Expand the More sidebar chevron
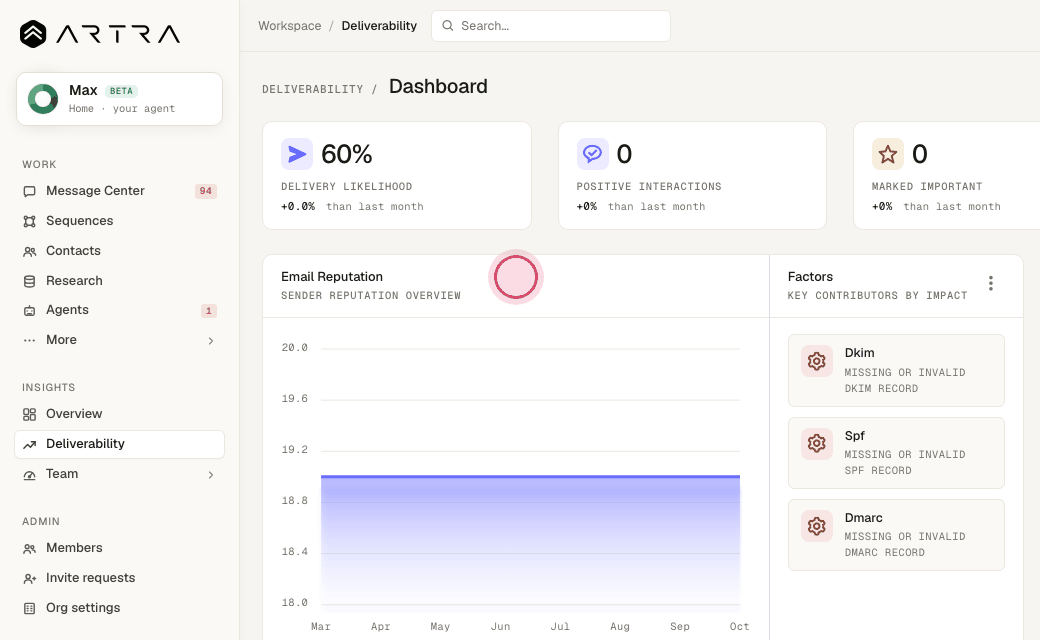 pos(211,341)
